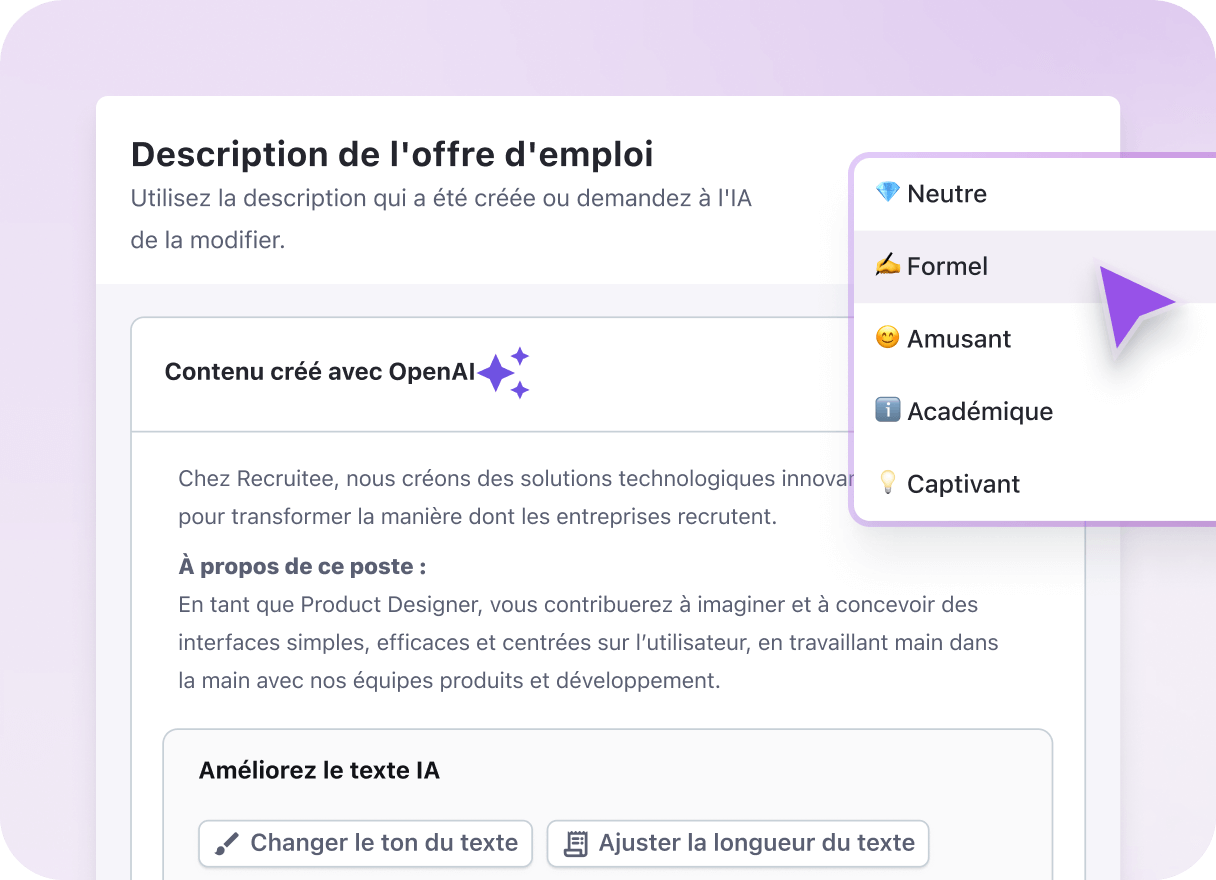Click the writing-hand icon beside Formel
Screen dimensions: 1216x880
coord(889,266)
